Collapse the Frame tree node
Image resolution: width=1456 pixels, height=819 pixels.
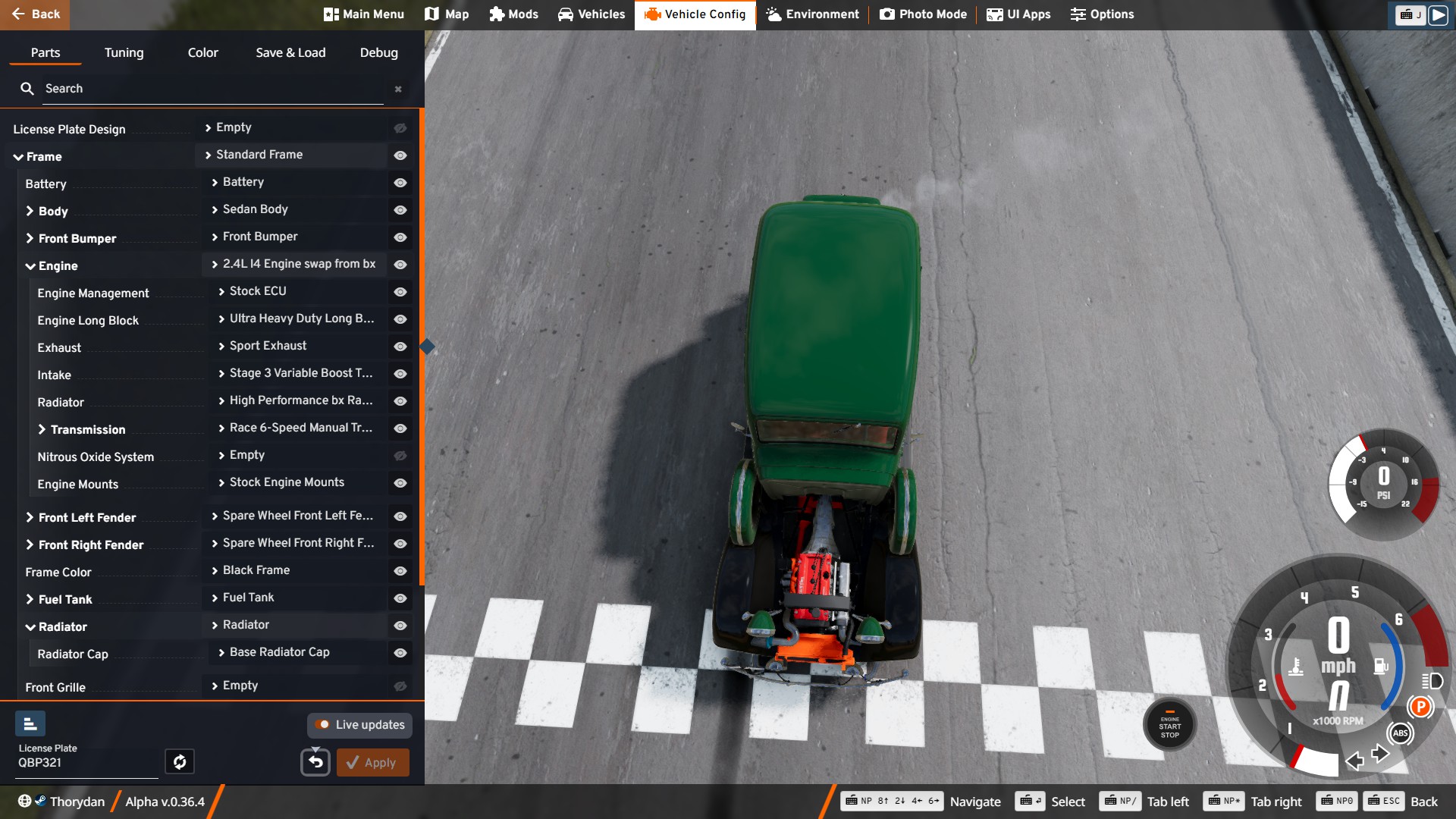(18, 157)
